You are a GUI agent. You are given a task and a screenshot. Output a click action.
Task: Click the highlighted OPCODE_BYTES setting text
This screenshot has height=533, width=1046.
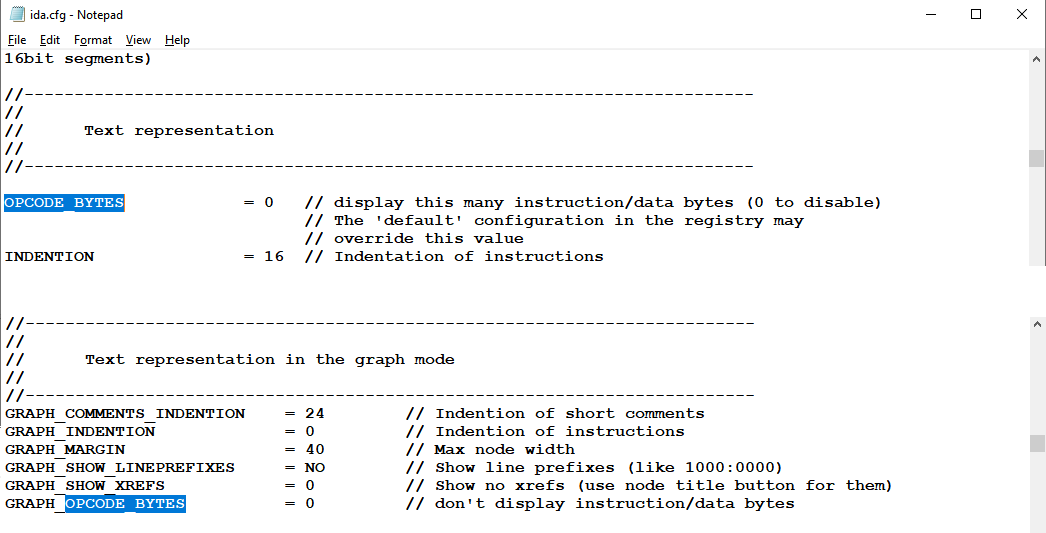(x=64, y=202)
